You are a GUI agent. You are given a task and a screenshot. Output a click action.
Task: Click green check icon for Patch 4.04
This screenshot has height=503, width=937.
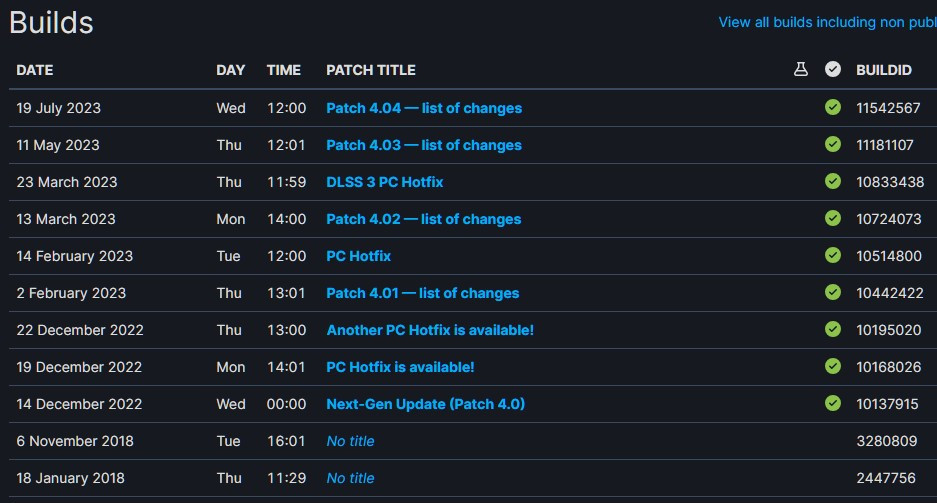click(832, 107)
